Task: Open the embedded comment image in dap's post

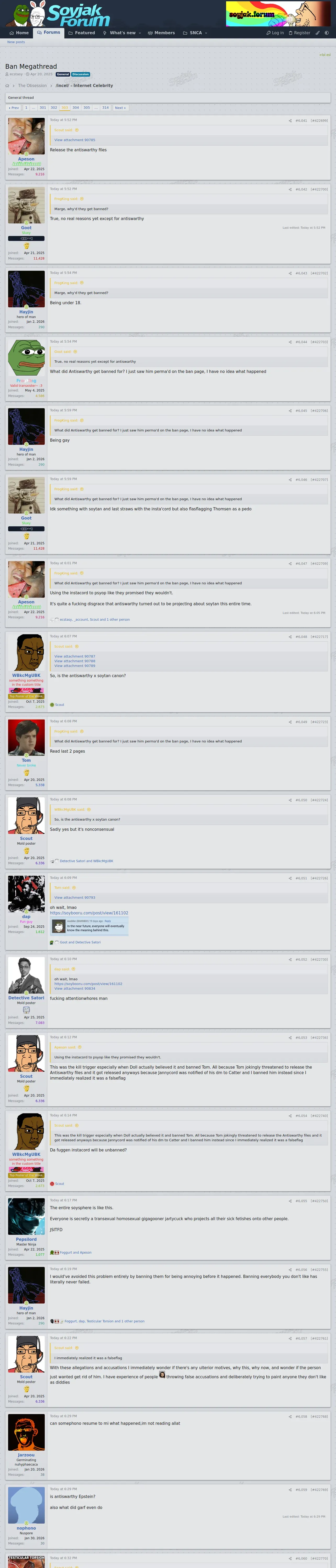Action: [89, 926]
